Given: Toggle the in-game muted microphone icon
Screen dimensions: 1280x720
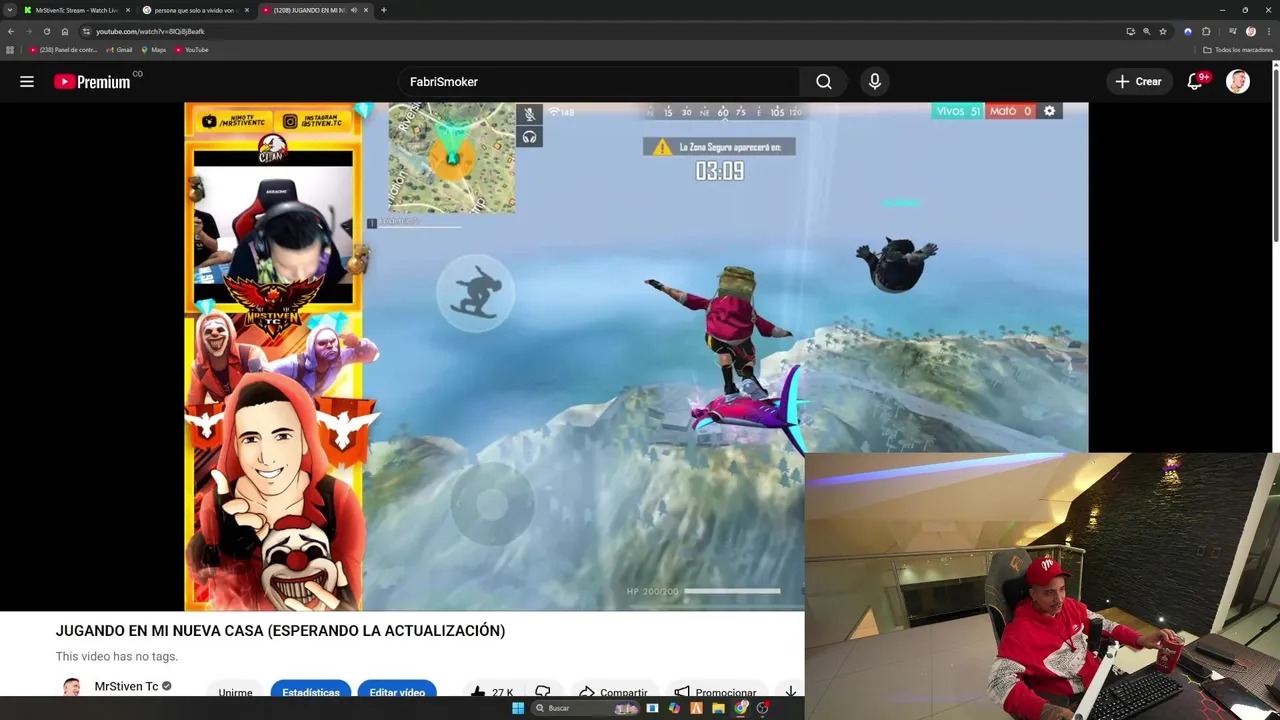Looking at the screenshot, I should point(530,114).
